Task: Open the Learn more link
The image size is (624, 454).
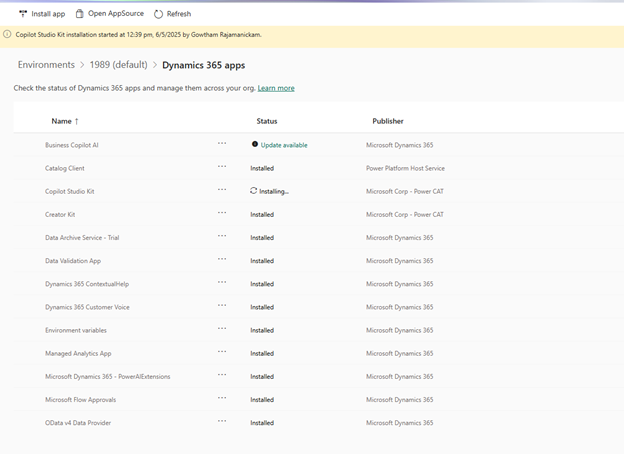Action: coord(276,88)
